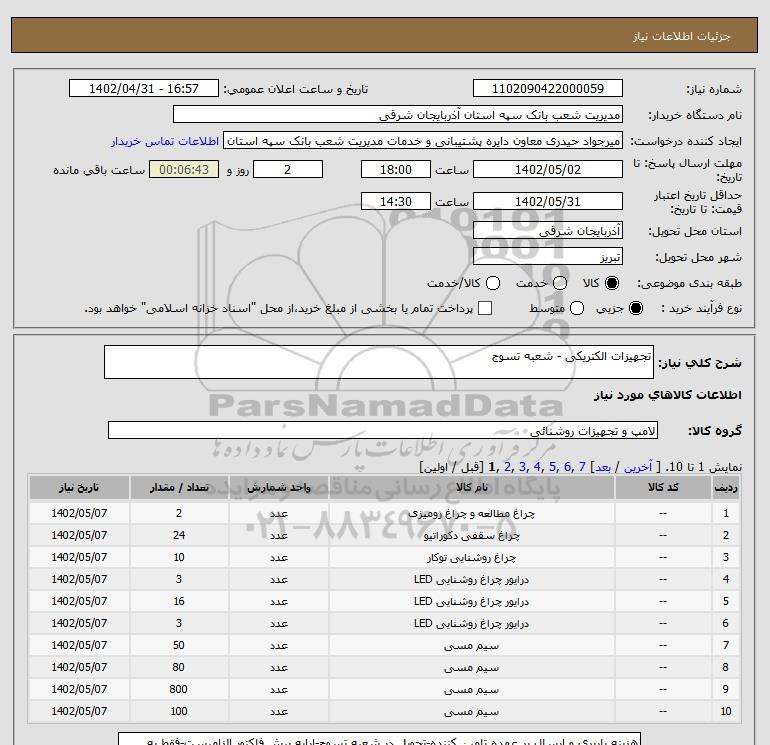Screen dimensions: 770x745
Task: Click the delivery province آذربایجان شرقی field
Action: click(548, 230)
